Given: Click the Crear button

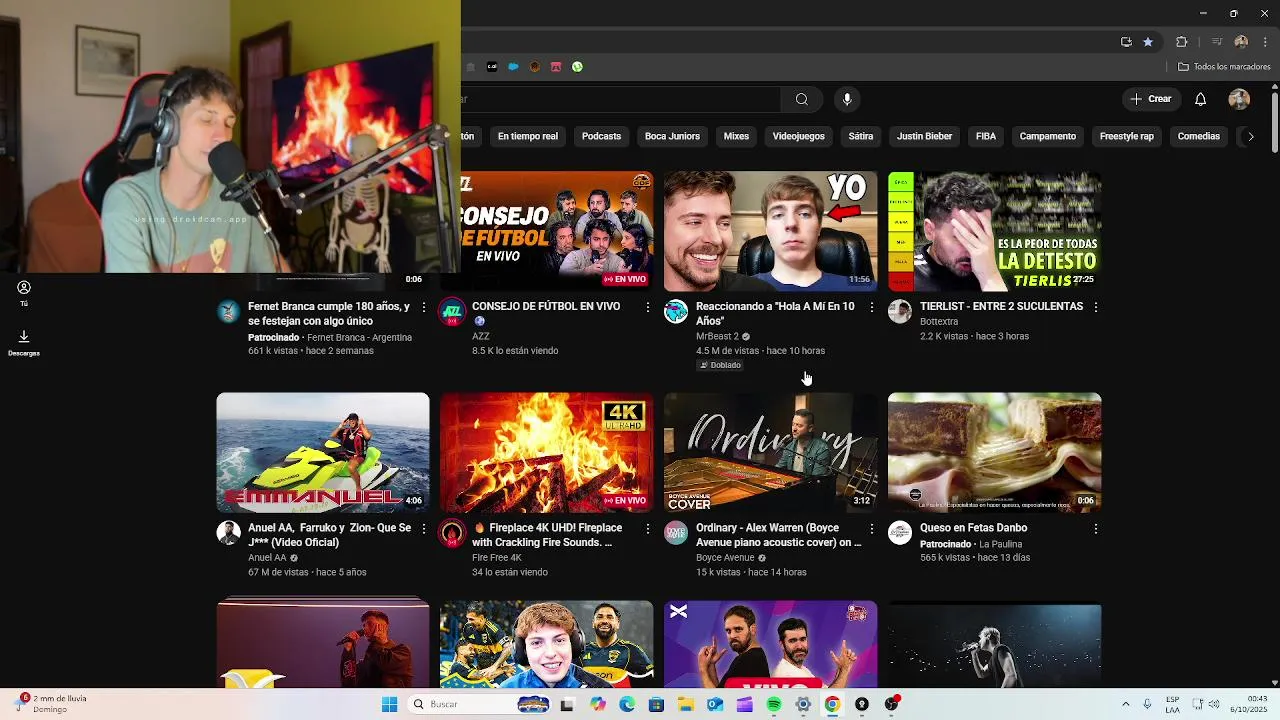Looking at the screenshot, I should tap(1151, 99).
